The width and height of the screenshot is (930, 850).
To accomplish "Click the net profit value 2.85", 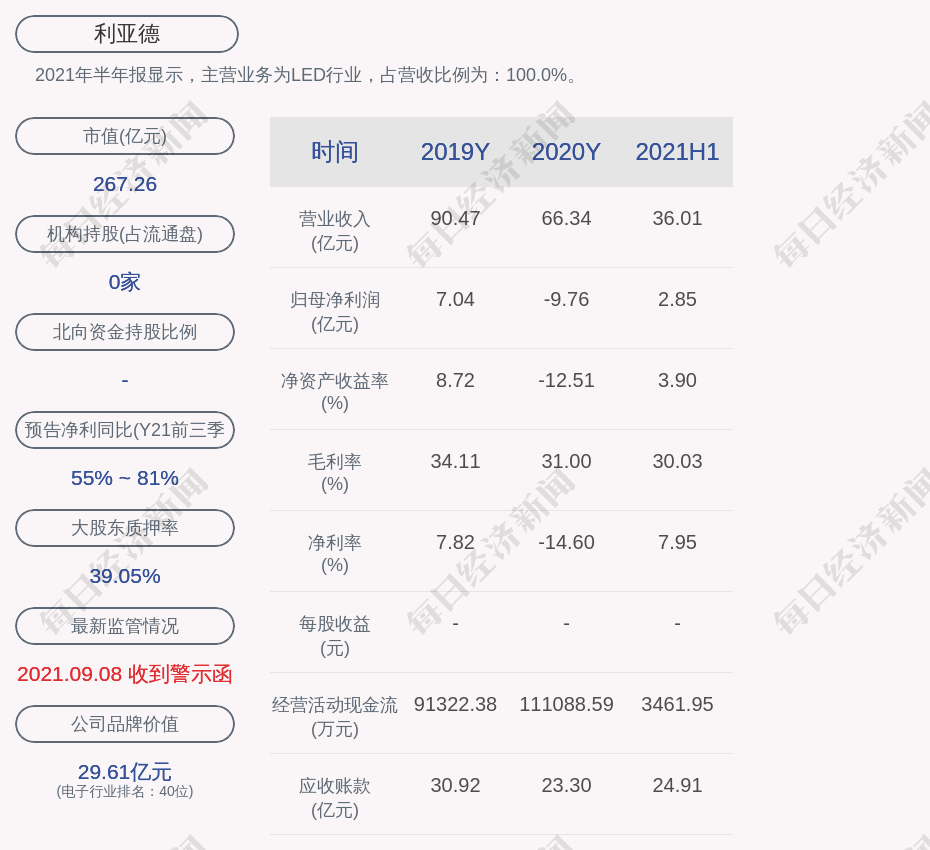I will coord(677,299).
